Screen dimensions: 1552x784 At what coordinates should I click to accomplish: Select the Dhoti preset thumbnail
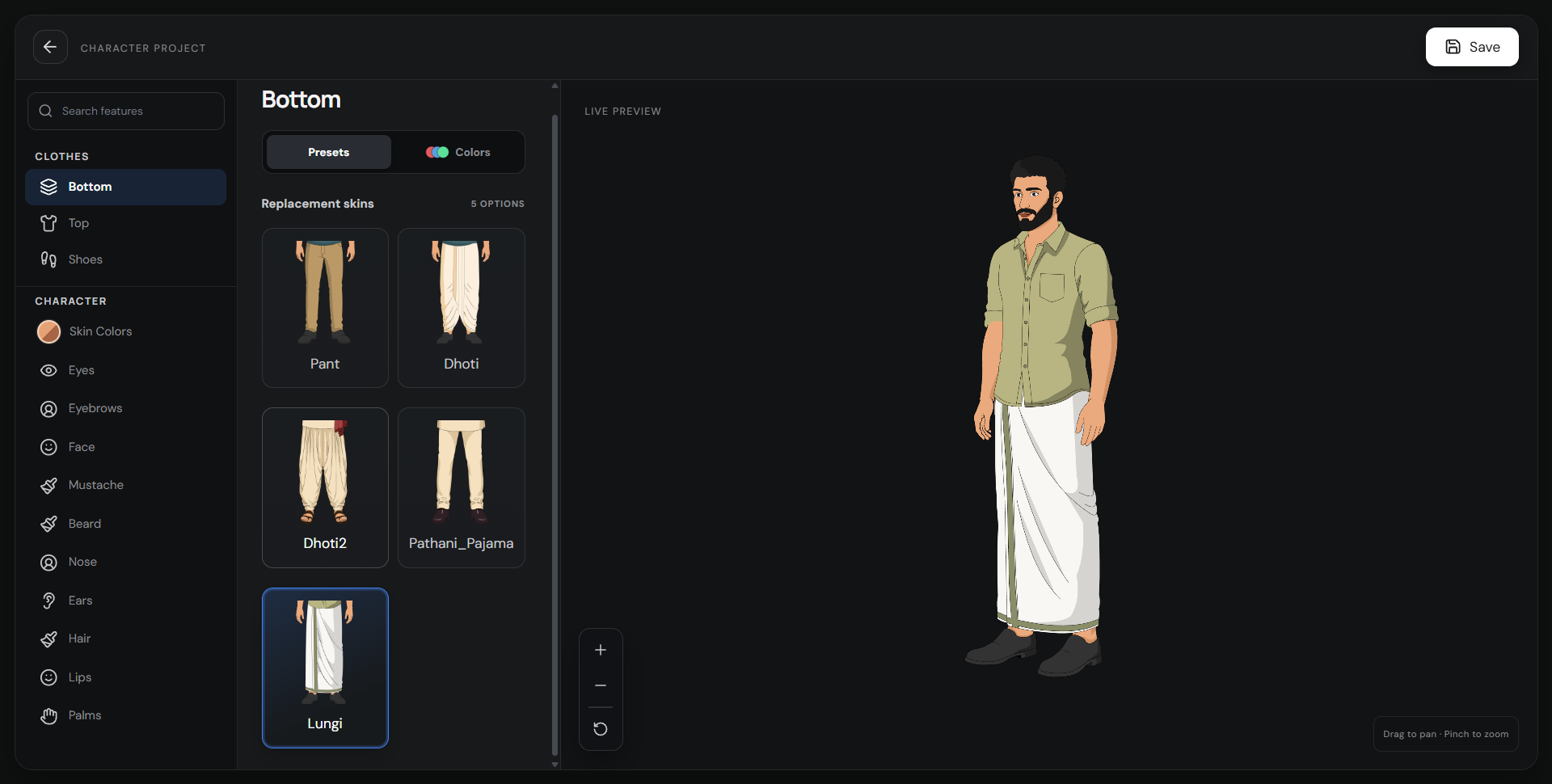[462, 308]
